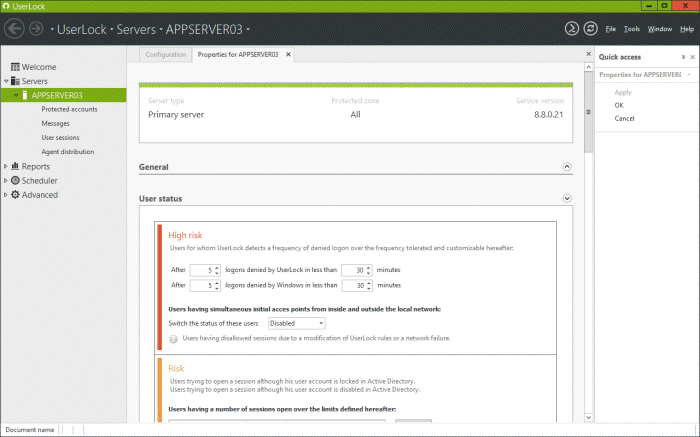700x437 pixels.
Task: Increase UserLock denied minutes value
Action: [x=368, y=267]
